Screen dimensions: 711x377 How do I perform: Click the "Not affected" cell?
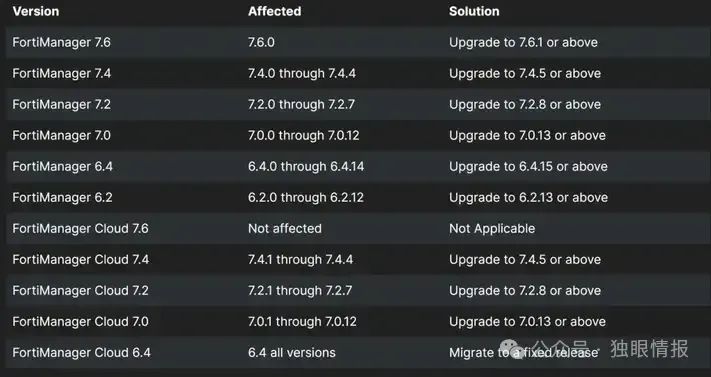pos(285,228)
